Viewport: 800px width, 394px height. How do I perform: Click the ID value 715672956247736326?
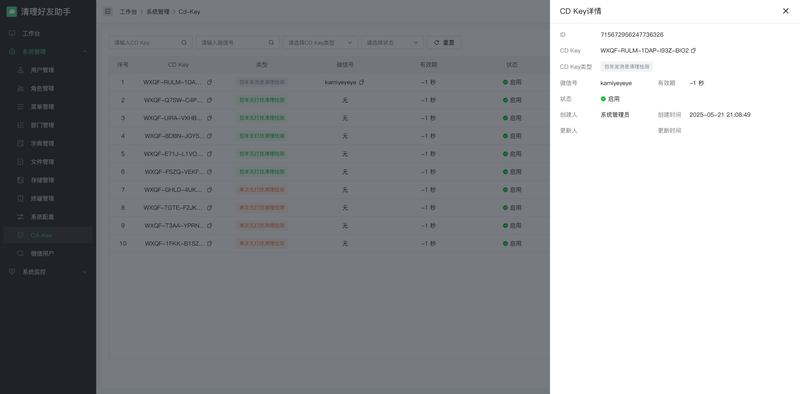pyautogui.click(x=632, y=35)
